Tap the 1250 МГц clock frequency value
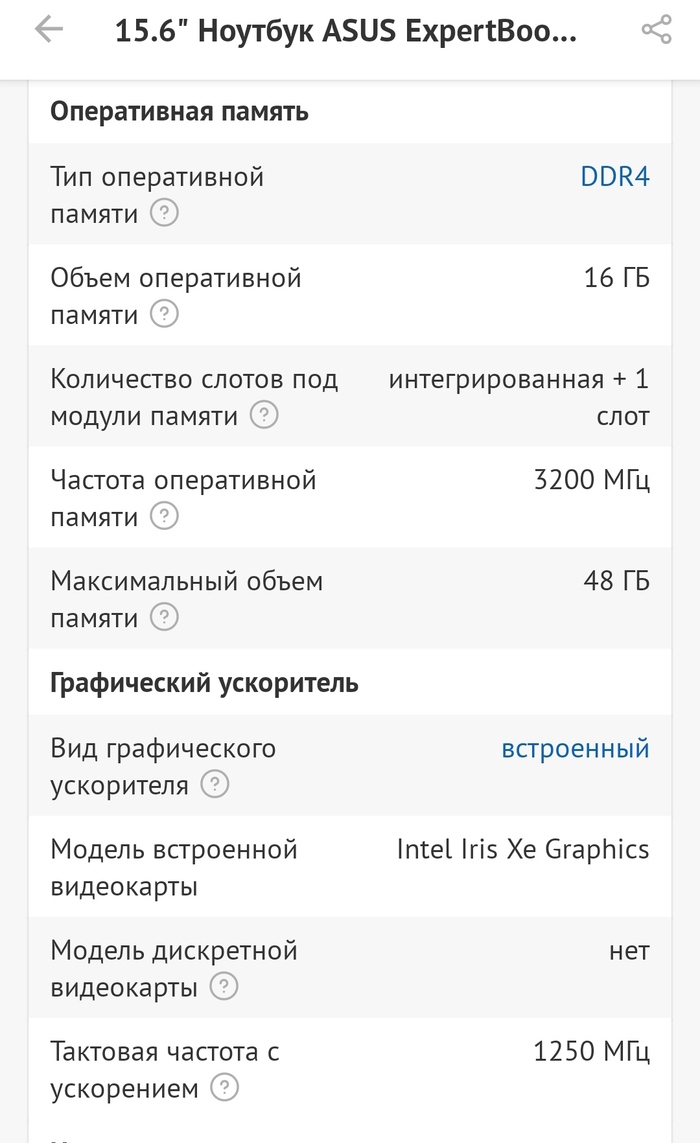The image size is (700, 1143). pyautogui.click(x=592, y=1051)
